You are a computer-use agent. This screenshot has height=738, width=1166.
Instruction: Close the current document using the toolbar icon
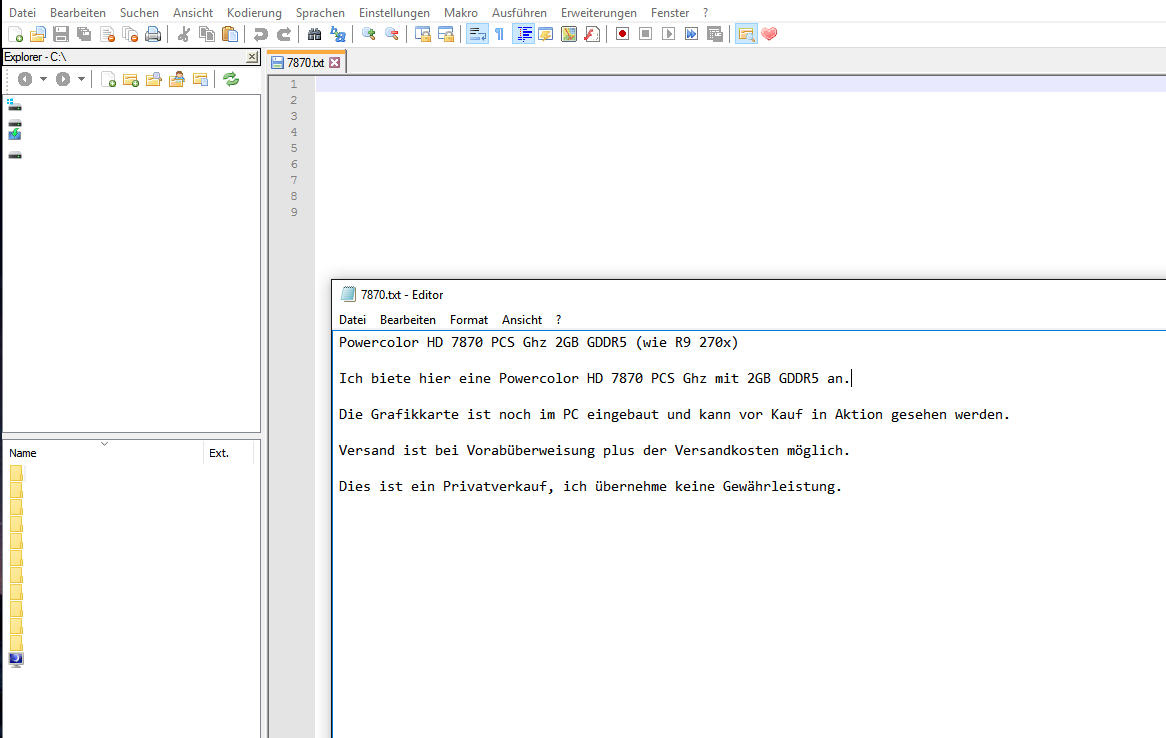coord(107,34)
